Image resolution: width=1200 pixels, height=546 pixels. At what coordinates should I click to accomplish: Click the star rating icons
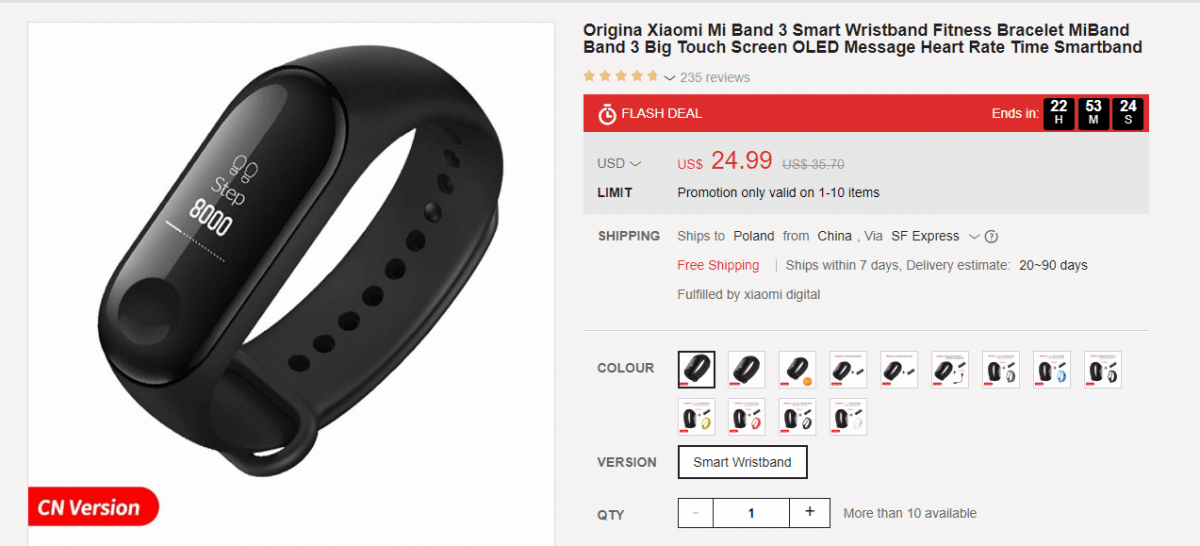(621, 76)
